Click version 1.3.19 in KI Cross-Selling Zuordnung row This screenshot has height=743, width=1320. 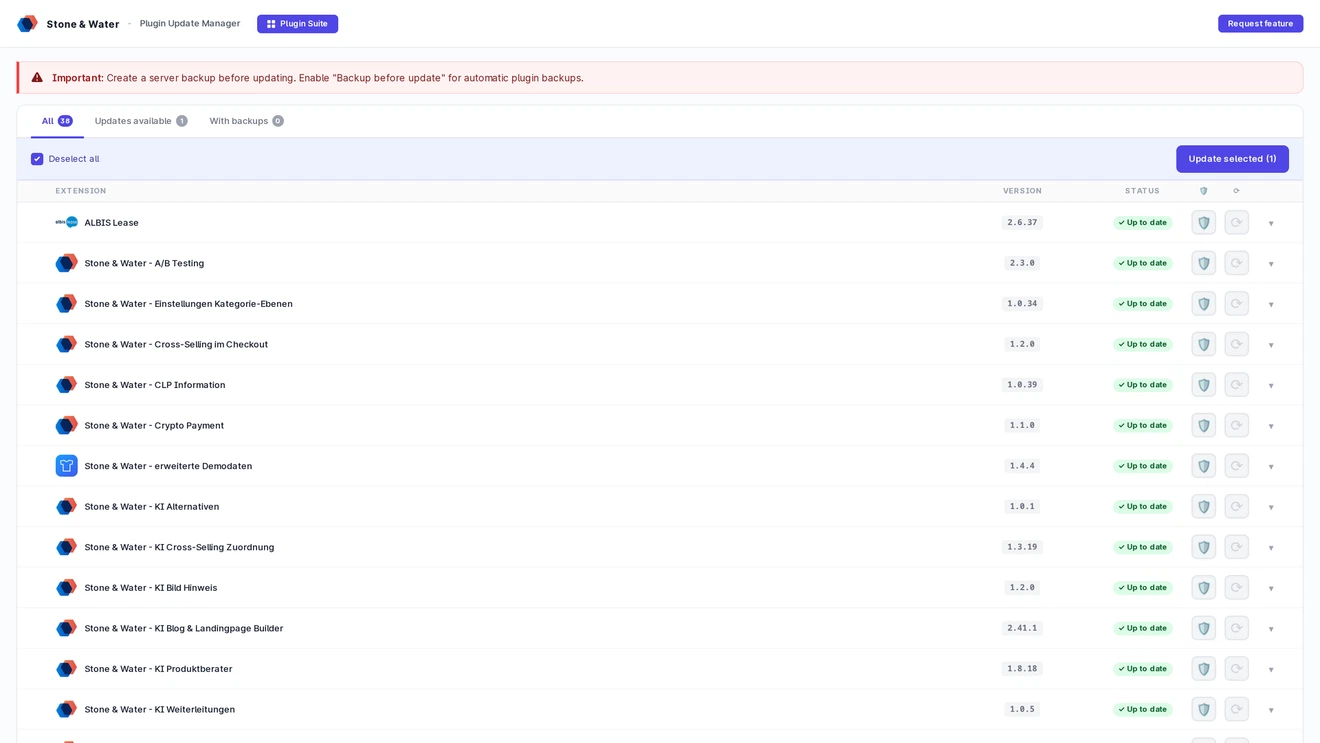click(1022, 547)
